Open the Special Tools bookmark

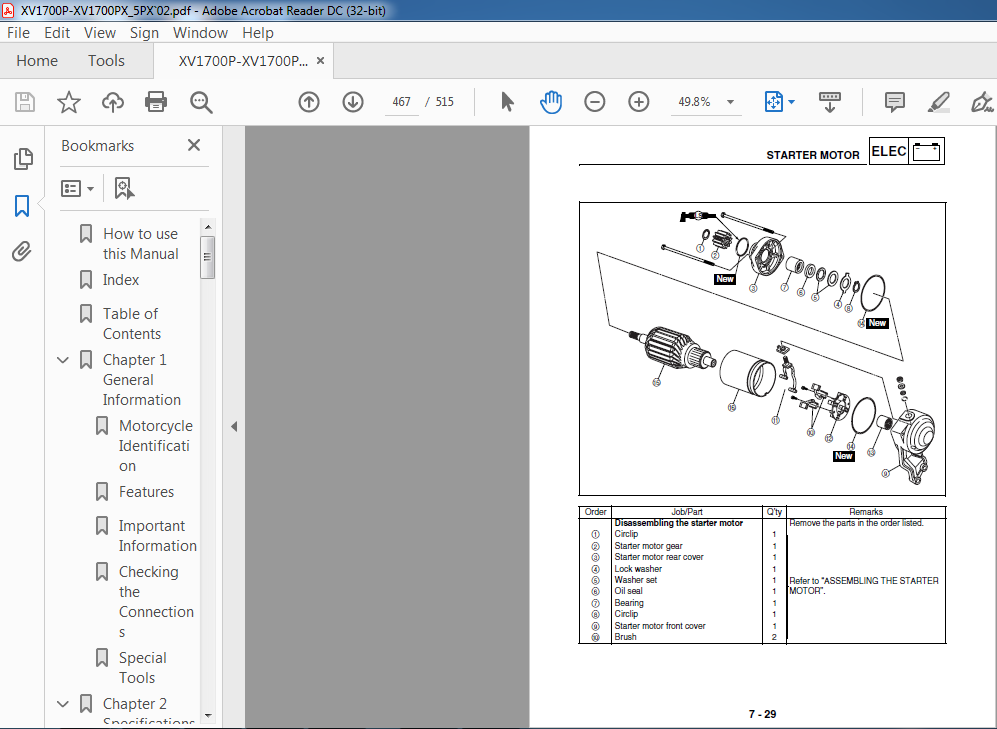(142, 667)
